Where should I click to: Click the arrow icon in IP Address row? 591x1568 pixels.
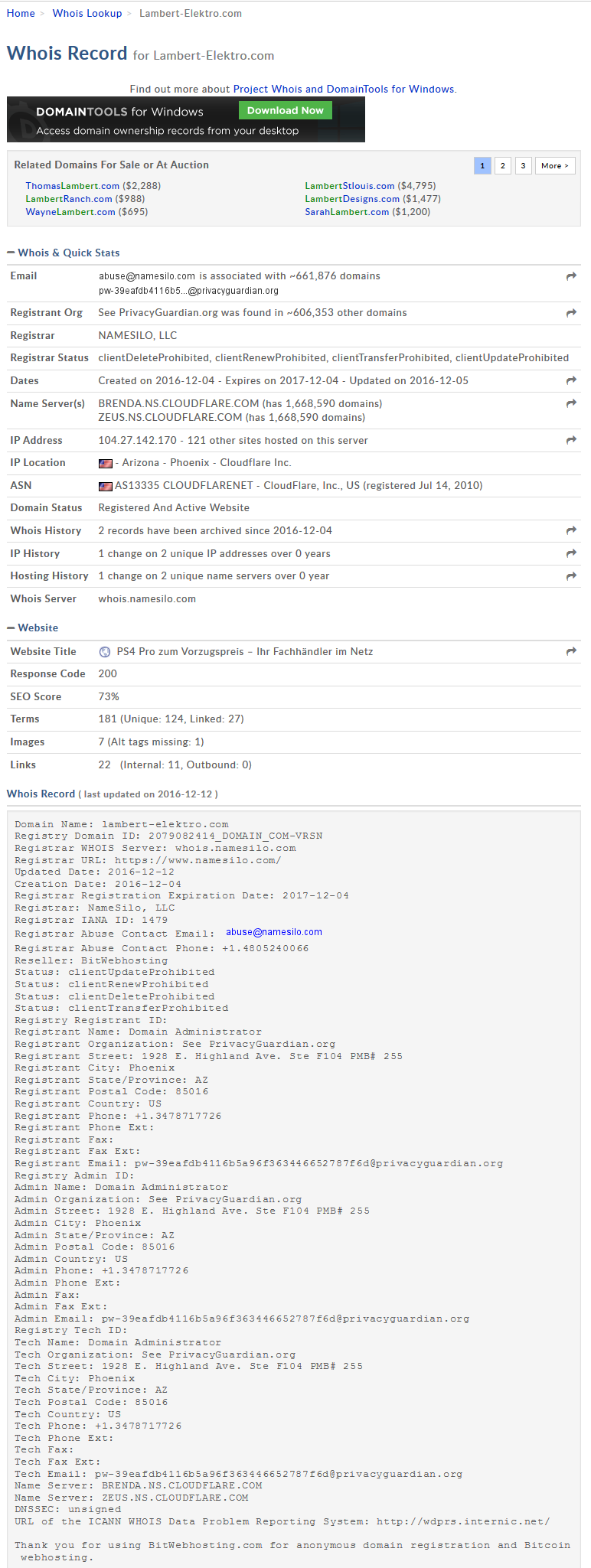571,440
